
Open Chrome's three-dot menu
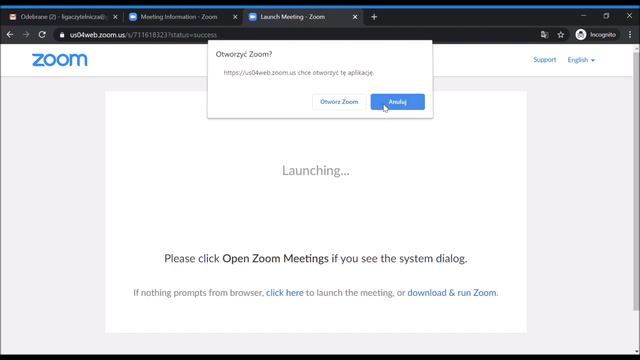(630, 35)
